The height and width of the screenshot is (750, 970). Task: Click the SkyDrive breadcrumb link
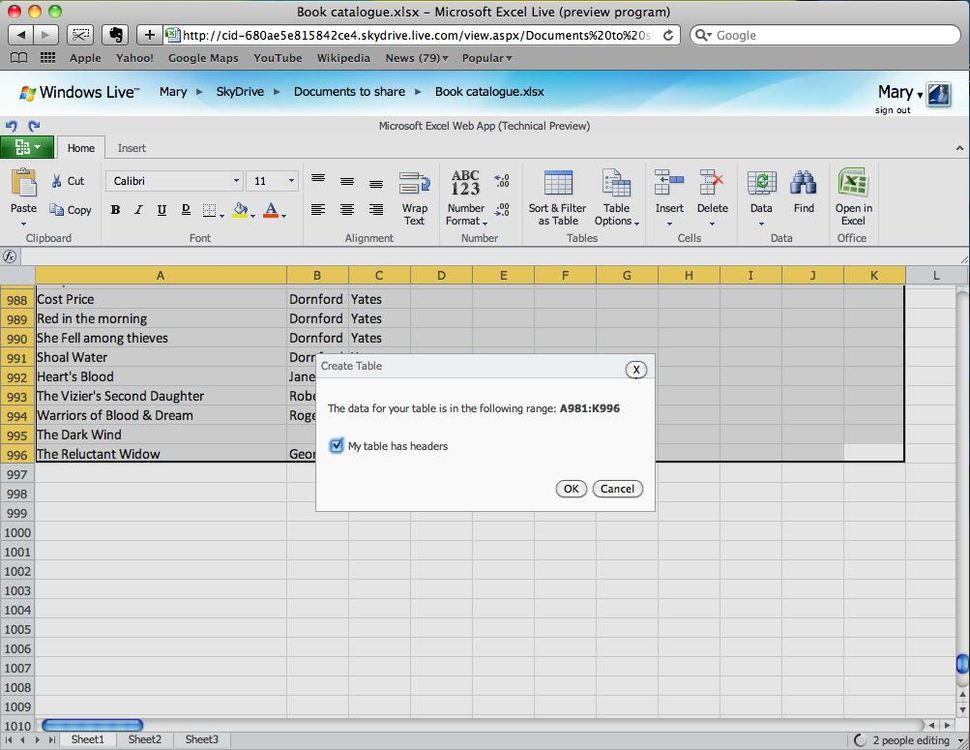tap(240, 91)
